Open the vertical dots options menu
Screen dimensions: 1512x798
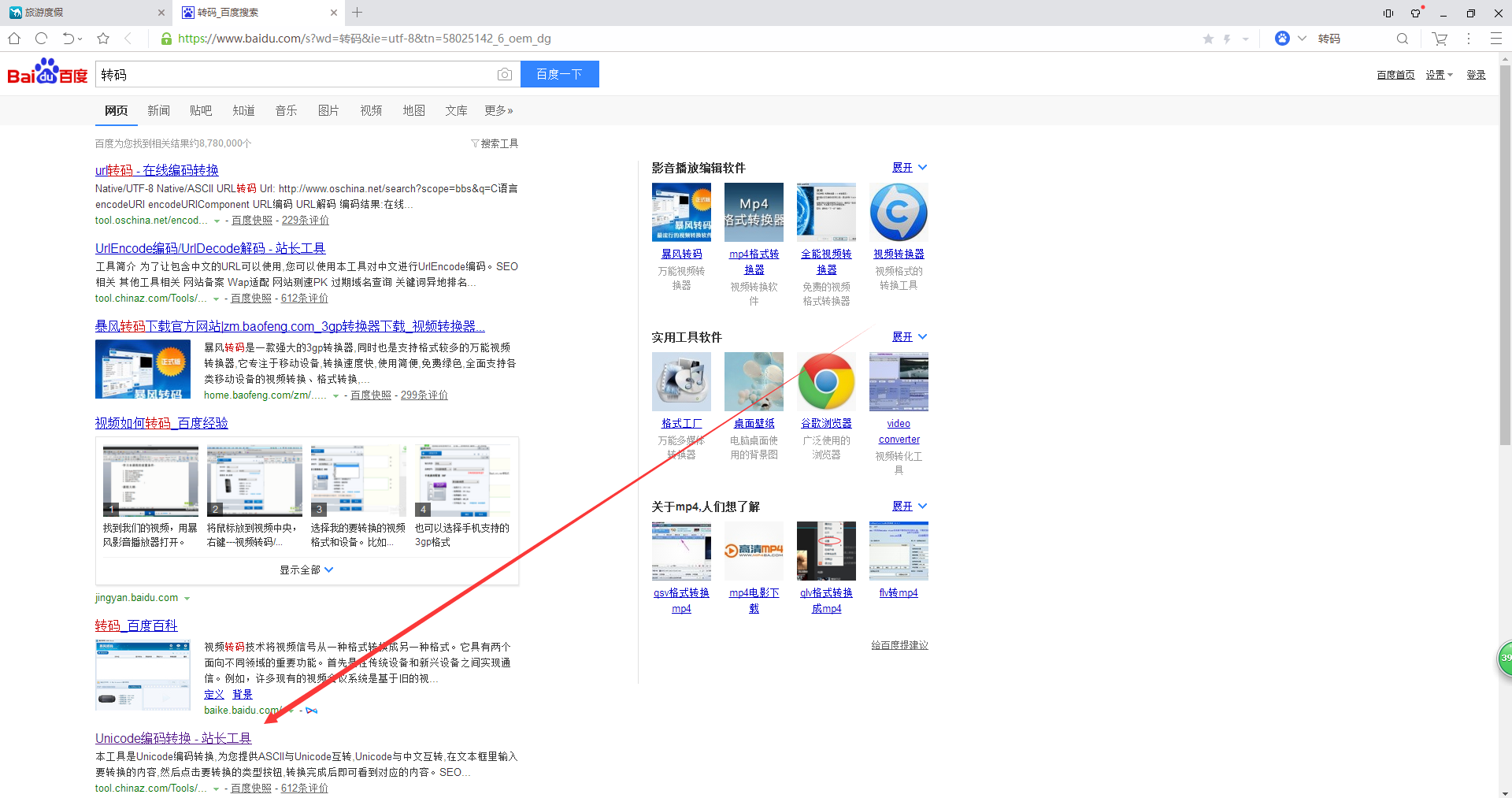[x=1469, y=39]
